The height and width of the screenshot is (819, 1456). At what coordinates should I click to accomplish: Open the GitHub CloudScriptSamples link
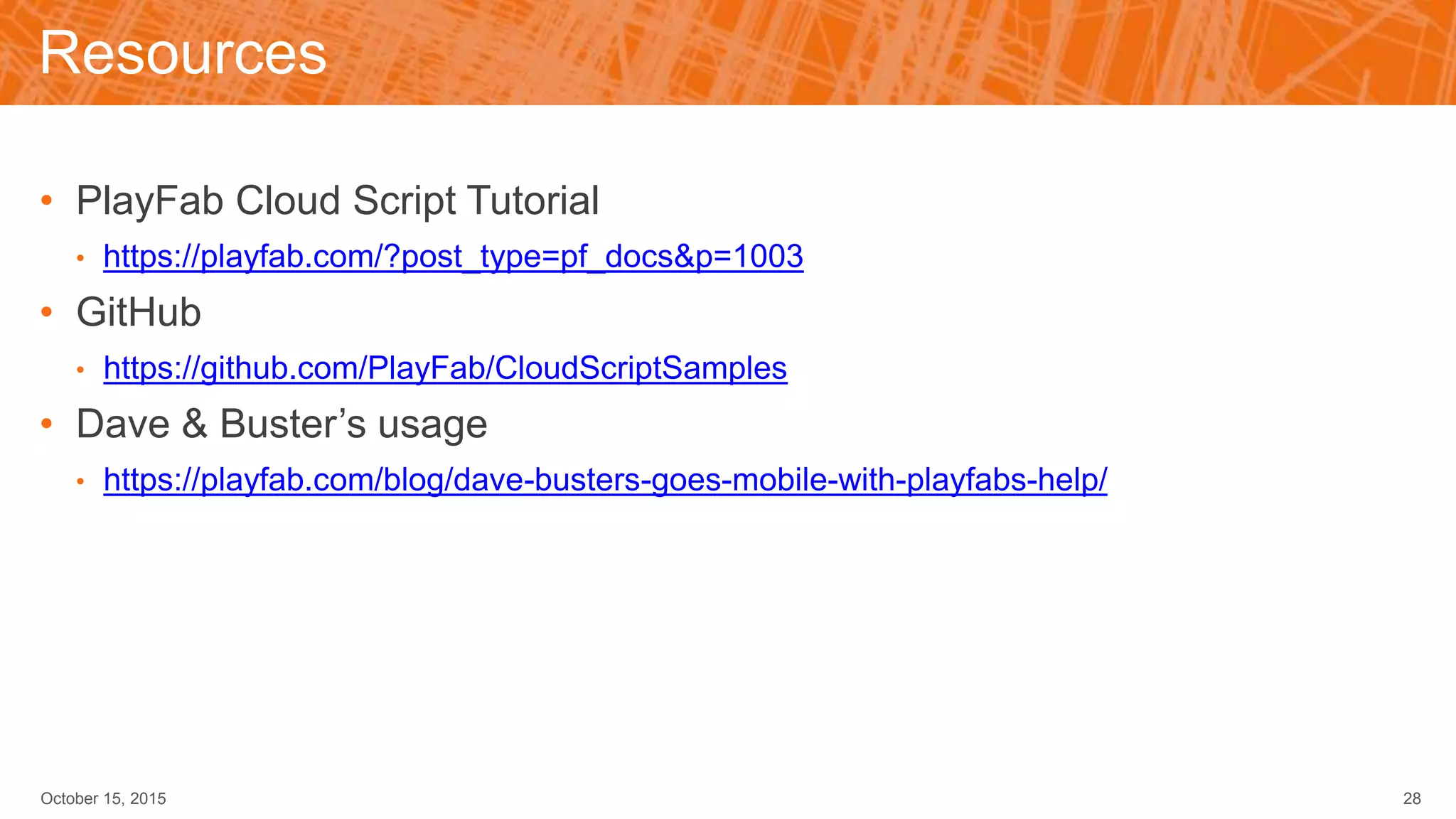[445, 368]
